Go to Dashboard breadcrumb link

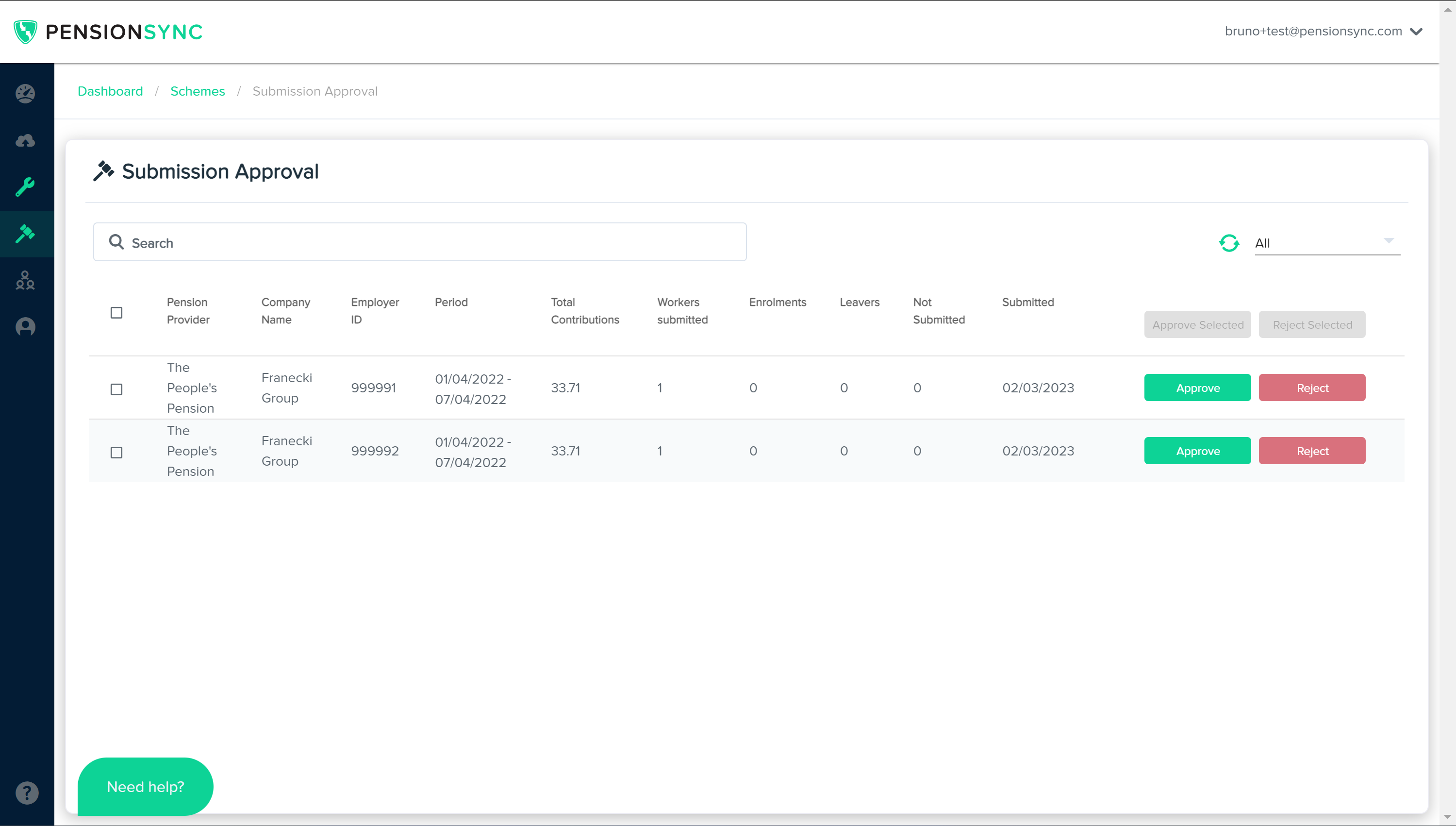click(x=110, y=91)
